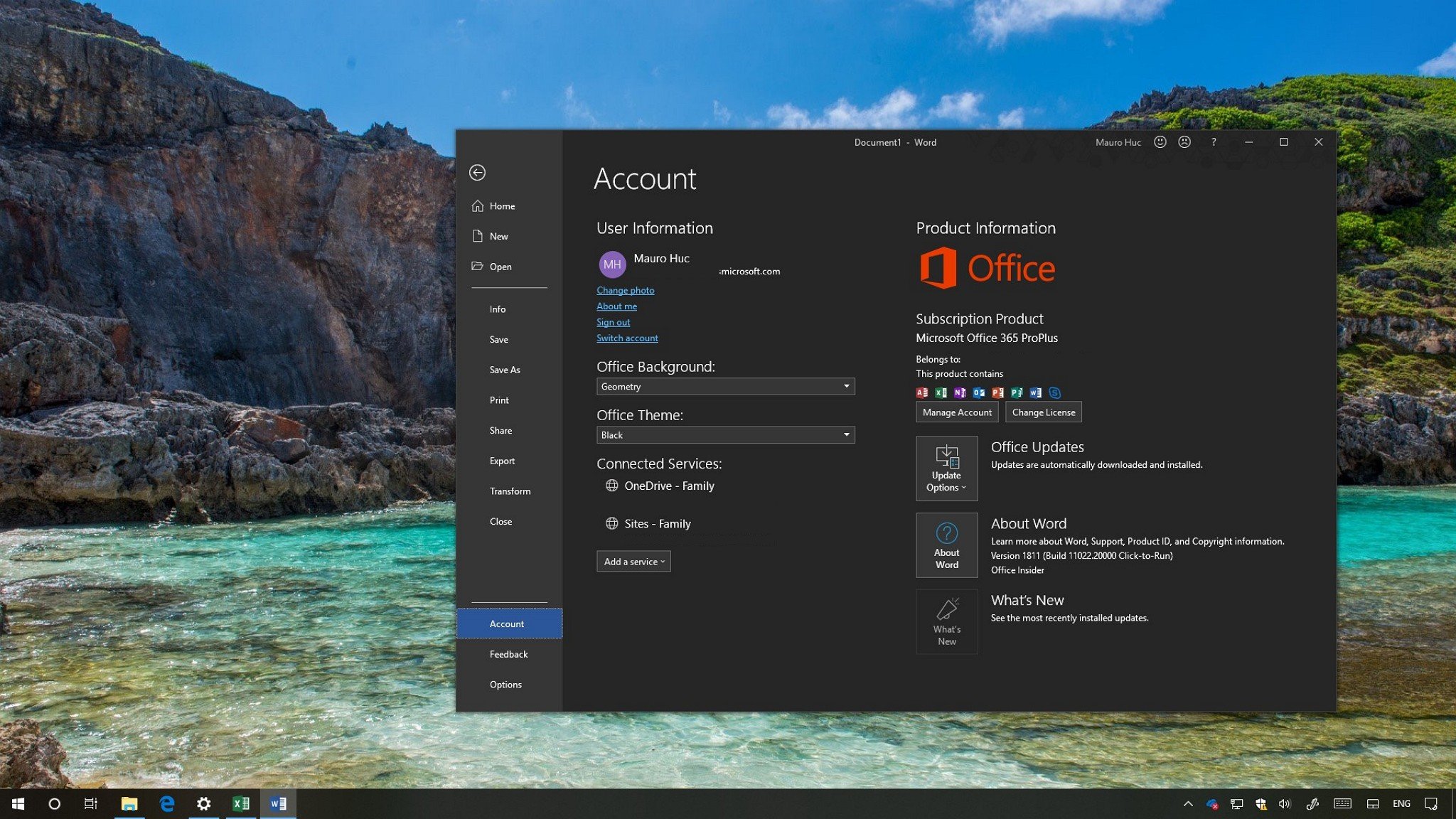Click the Change photo link
The height and width of the screenshot is (819, 1456).
[625, 290]
